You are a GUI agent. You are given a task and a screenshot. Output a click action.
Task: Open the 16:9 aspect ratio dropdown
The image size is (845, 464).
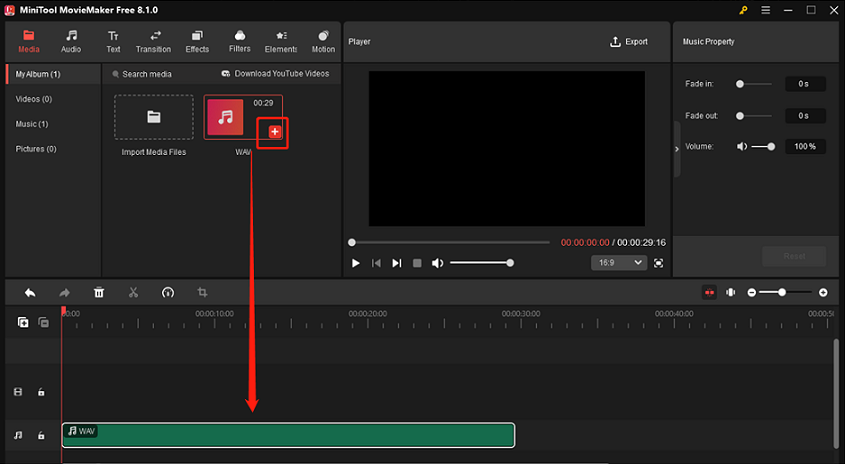619,262
